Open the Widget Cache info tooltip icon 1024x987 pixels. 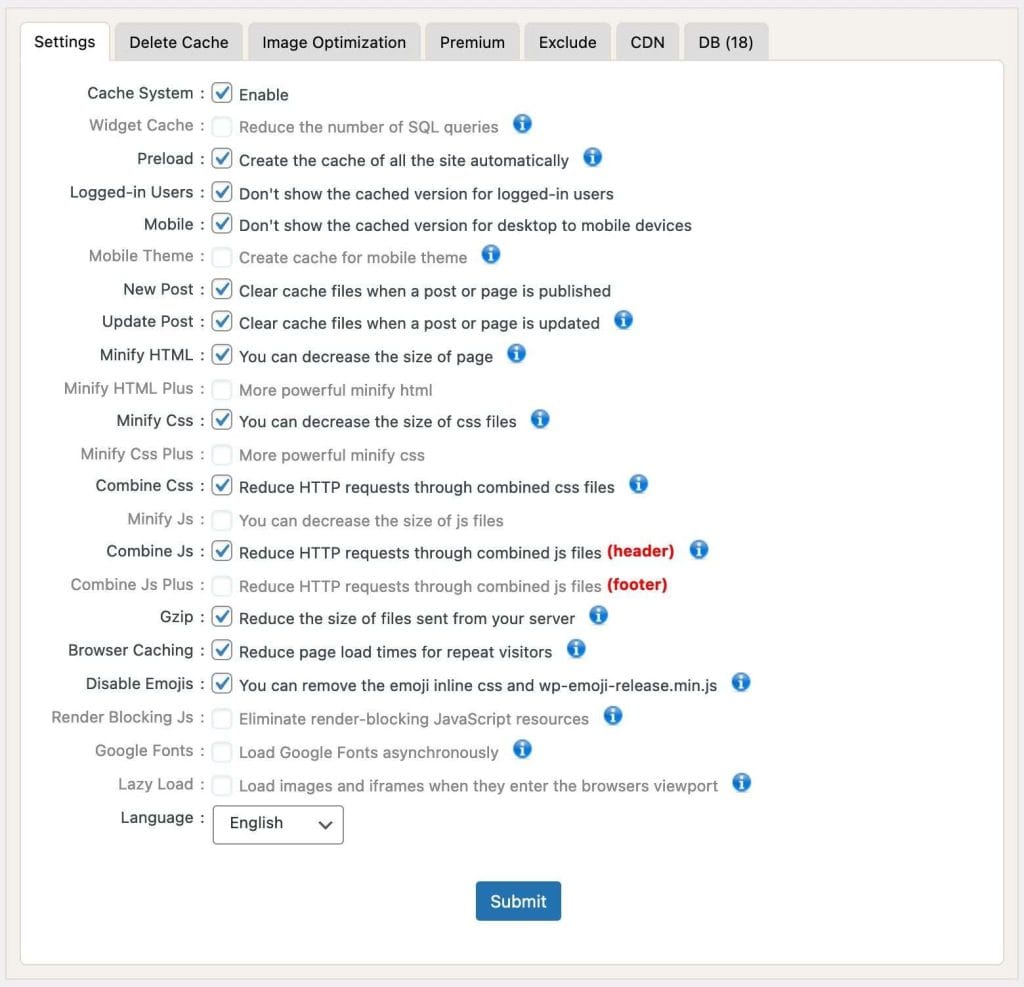pos(522,124)
